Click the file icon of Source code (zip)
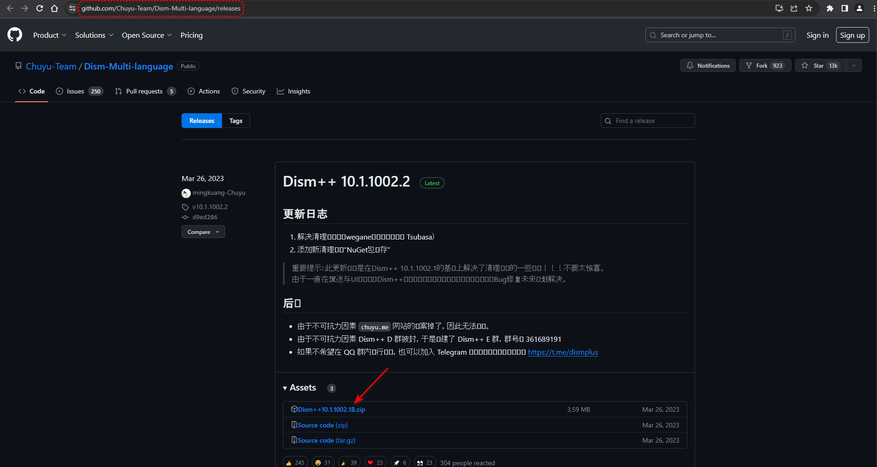Image resolution: width=877 pixels, height=467 pixels. 294,425
